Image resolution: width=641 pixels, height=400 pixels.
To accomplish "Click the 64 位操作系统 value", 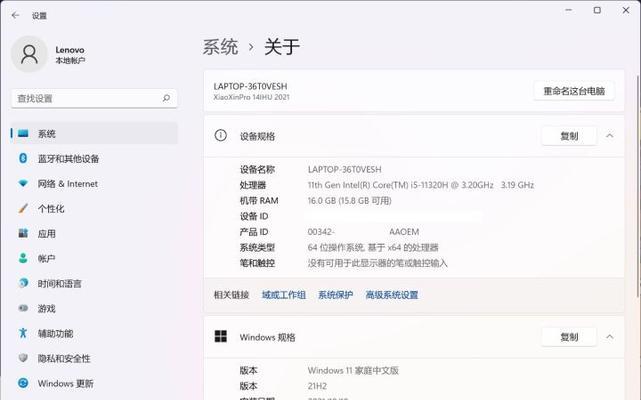I will pyautogui.click(x=373, y=247).
